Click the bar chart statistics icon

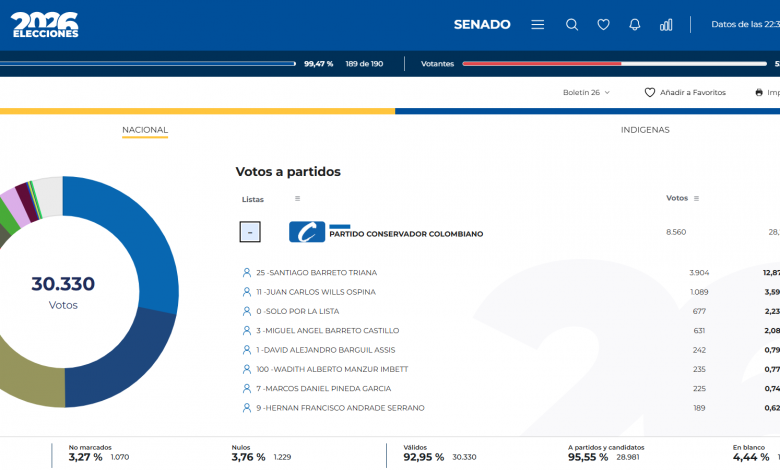coord(666,25)
